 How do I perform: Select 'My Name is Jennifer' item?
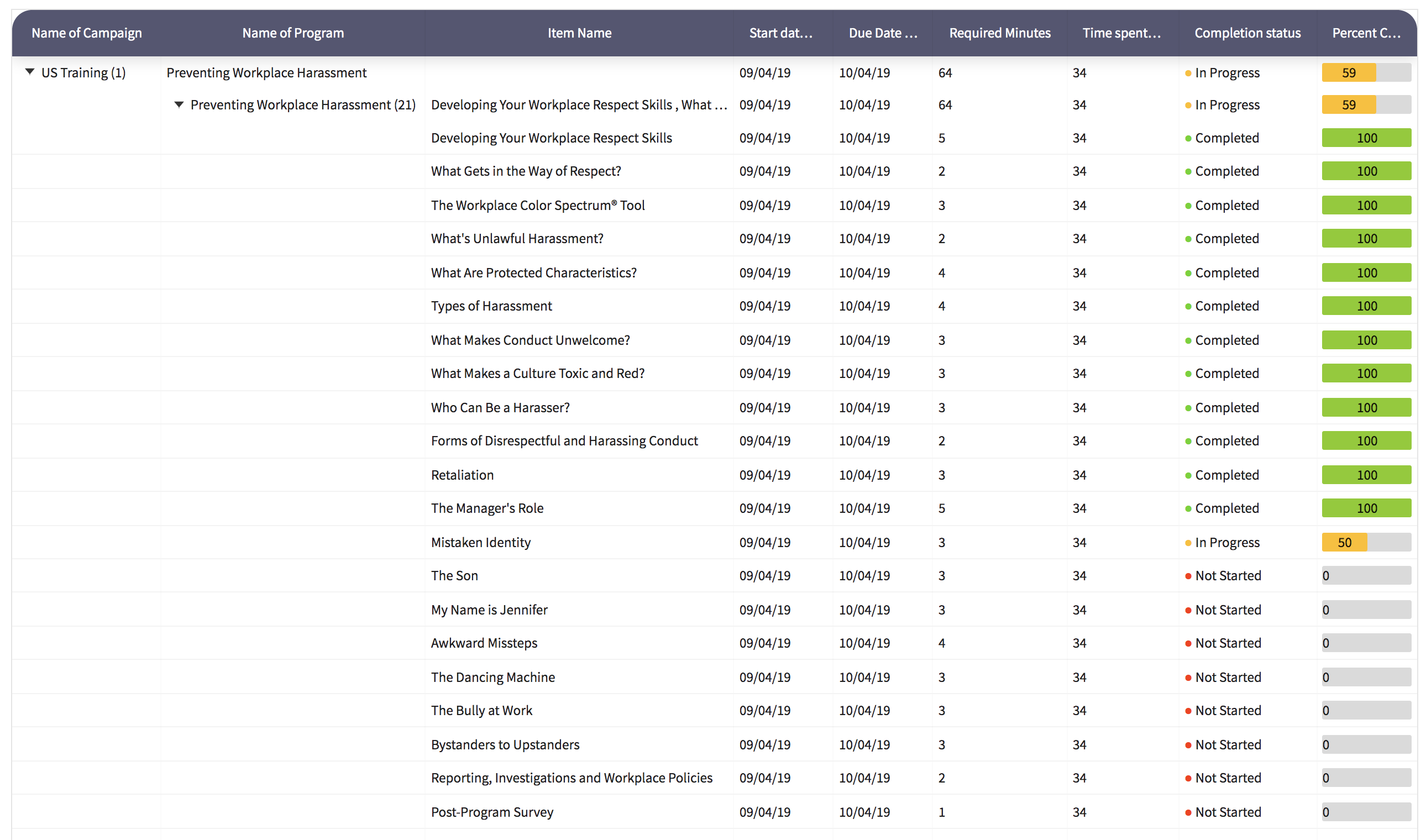pos(489,610)
